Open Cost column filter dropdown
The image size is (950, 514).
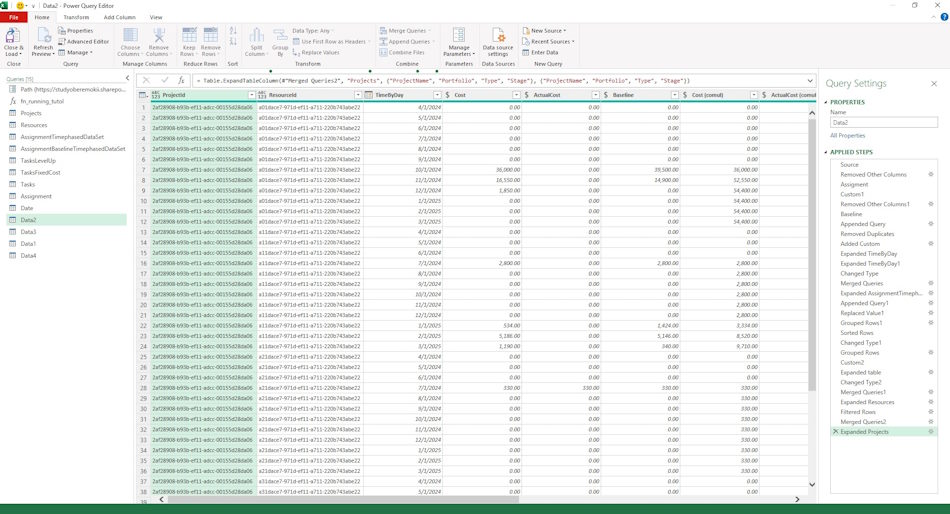[x=516, y=95]
